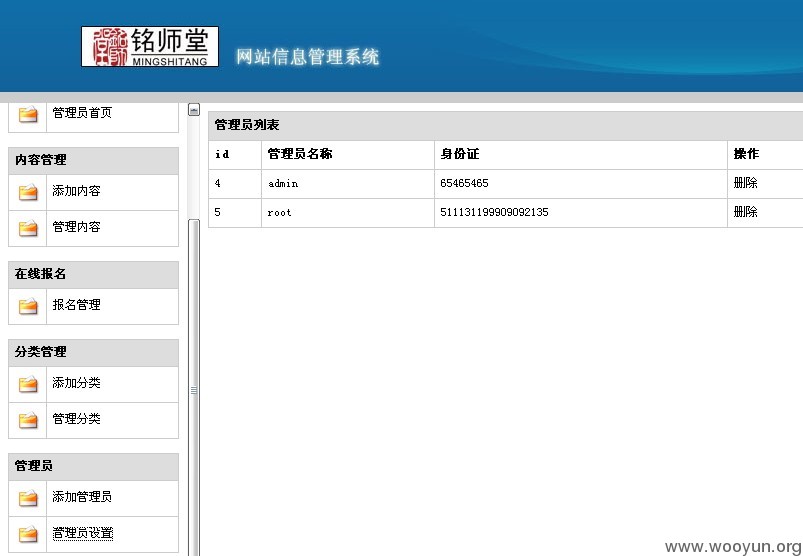Click the folder icon beside 添加内容
Image resolution: width=803 pixels, height=556 pixels.
(28, 192)
